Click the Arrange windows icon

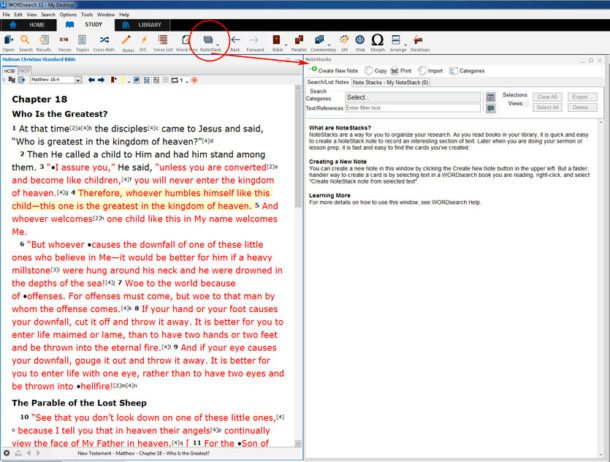tap(396, 40)
